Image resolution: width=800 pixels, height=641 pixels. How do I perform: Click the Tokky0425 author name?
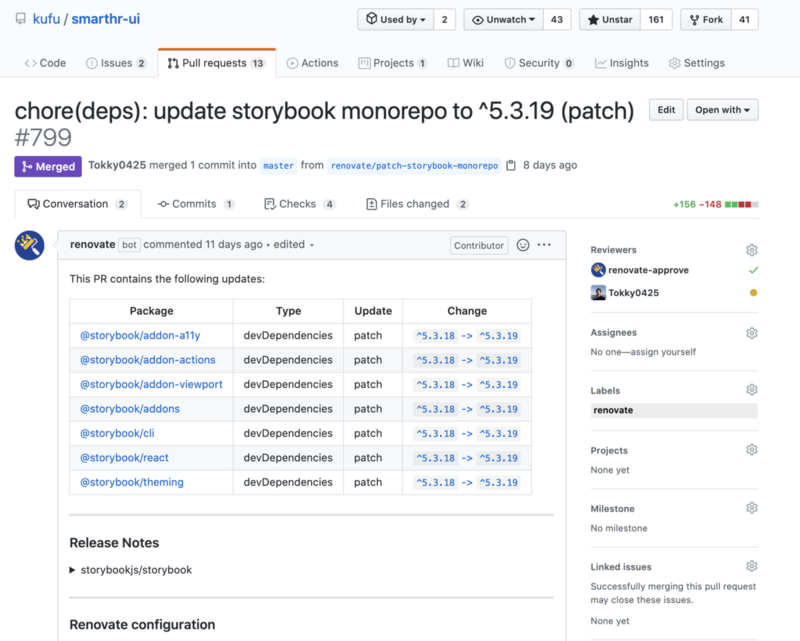point(117,165)
